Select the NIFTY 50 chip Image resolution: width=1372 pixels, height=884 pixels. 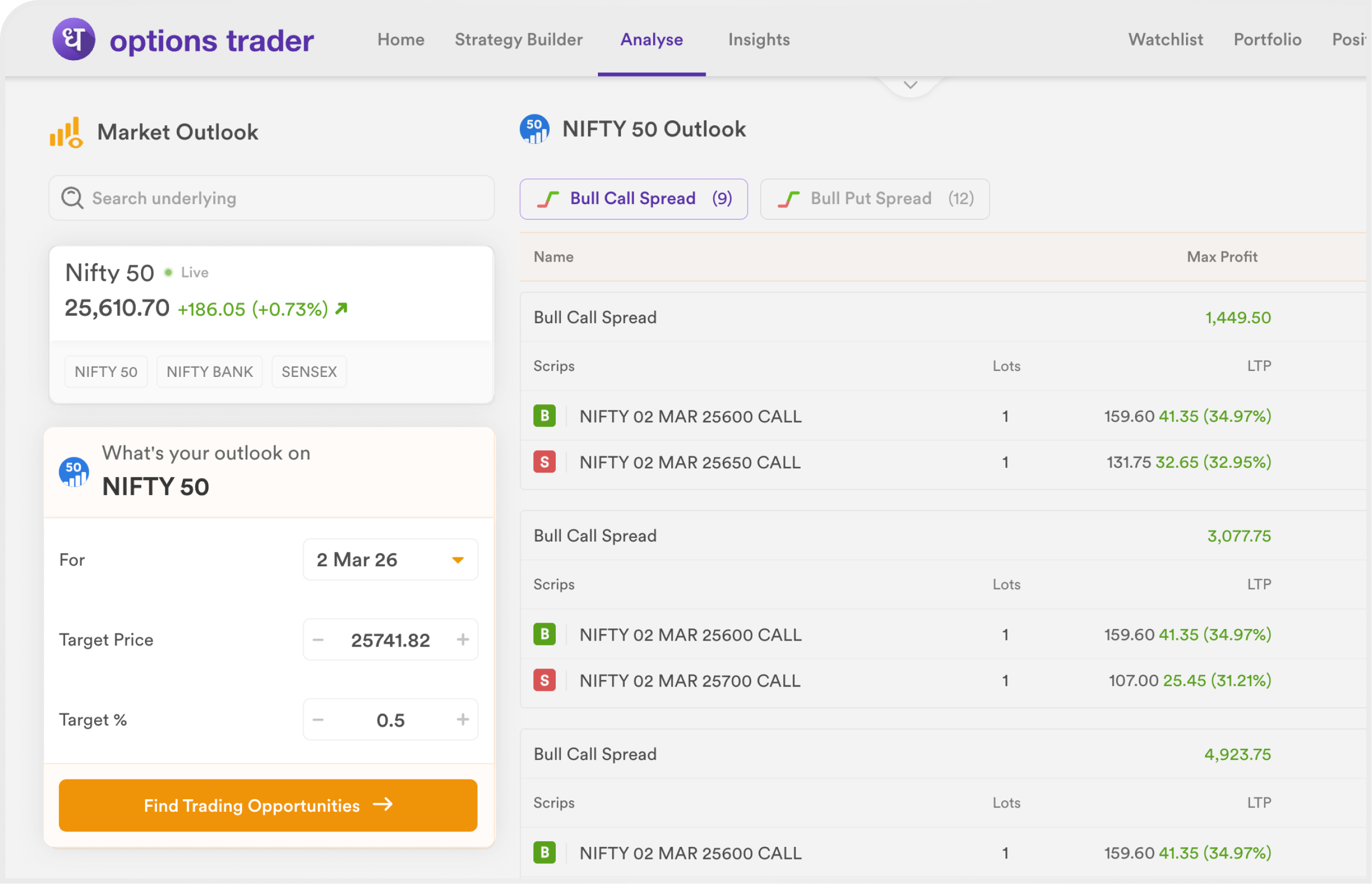(106, 372)
